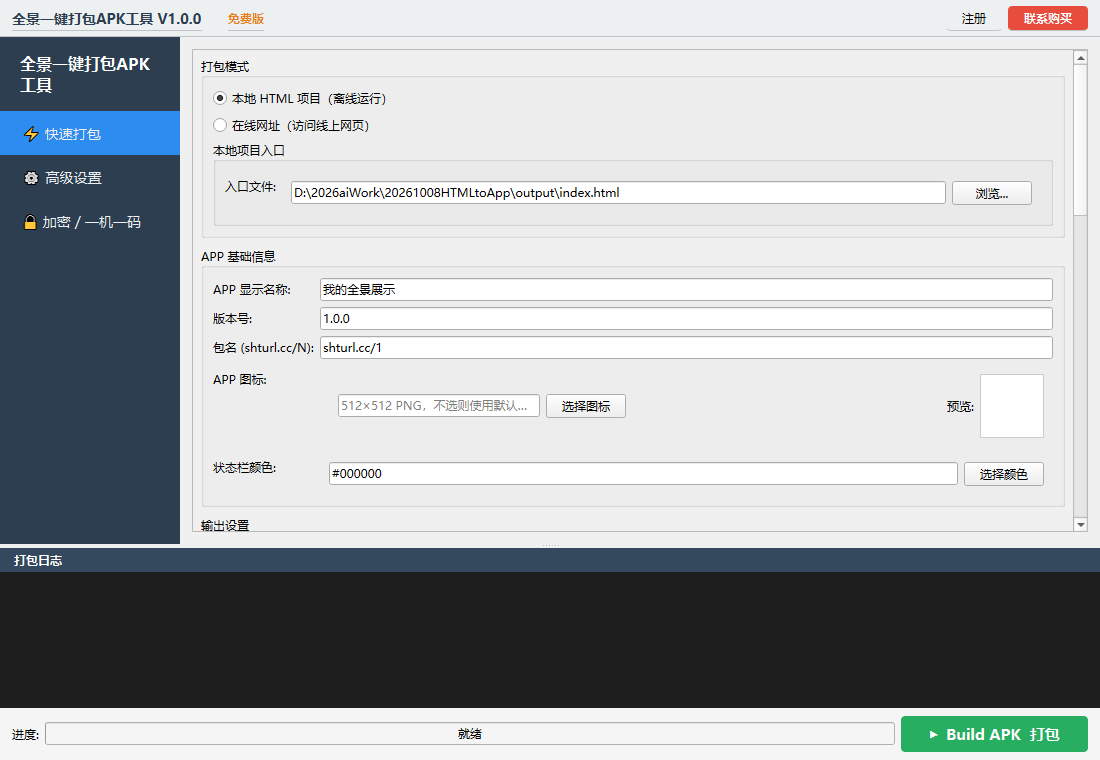Viewport: 1100px width, 760px height.
Task: Click the APP icon 预览 thumbnail box
Action: [x=1012, y=406]
